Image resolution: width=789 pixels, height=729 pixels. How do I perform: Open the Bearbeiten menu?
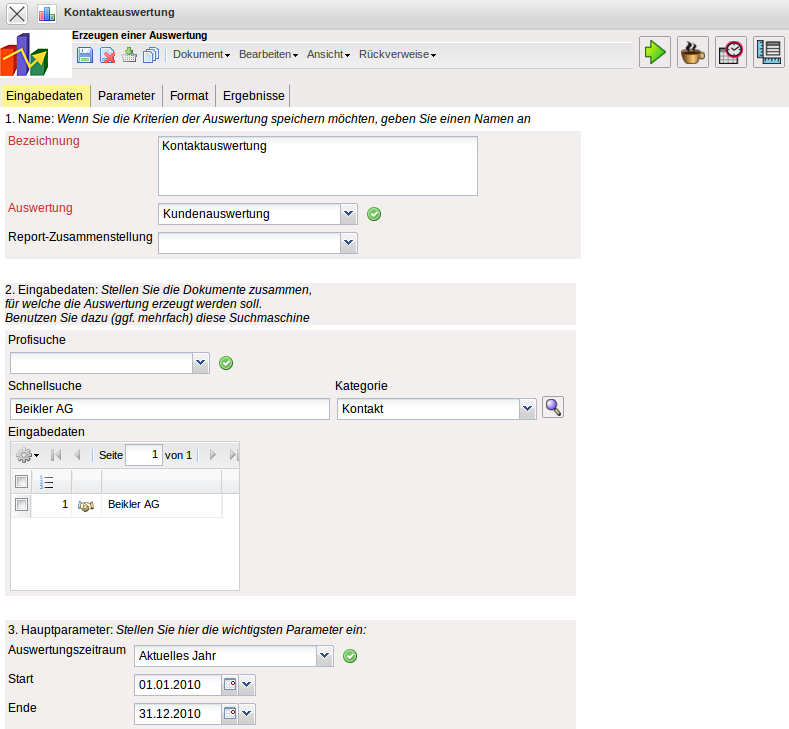[x=267, y=55]
